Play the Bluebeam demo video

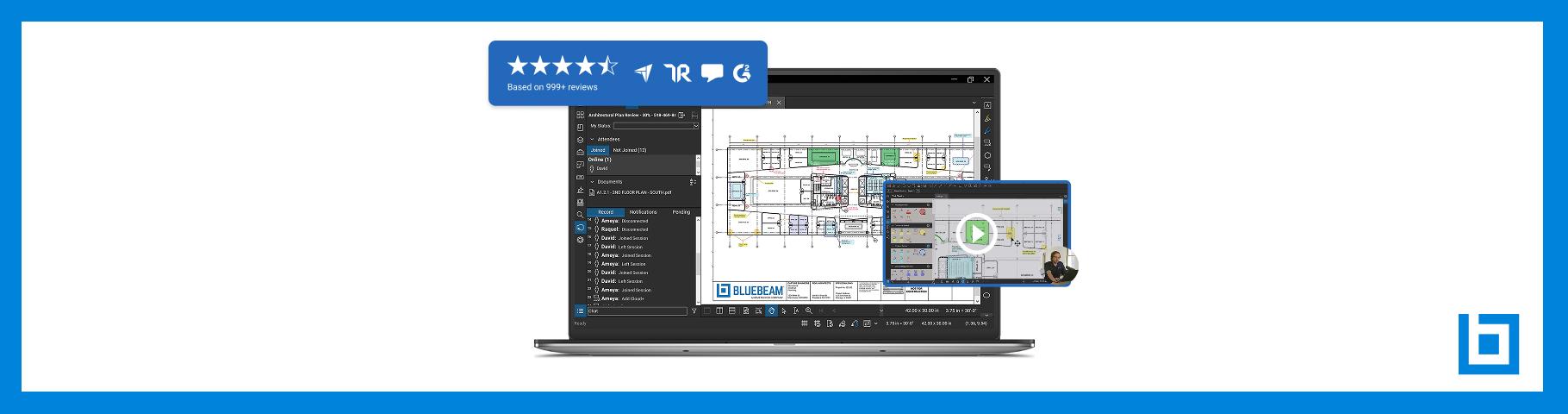pos(976,233)
